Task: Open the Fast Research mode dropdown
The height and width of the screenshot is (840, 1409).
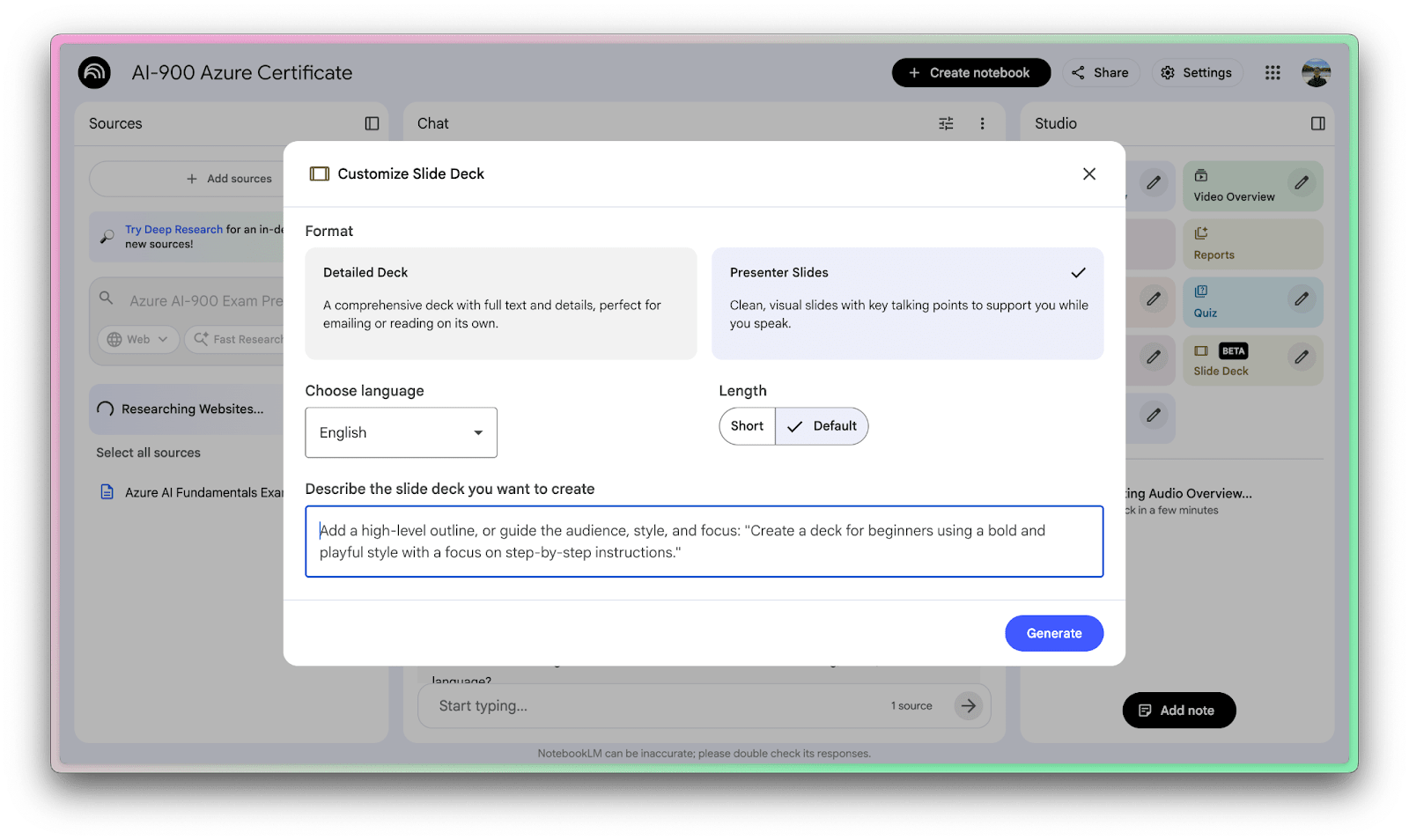Action: pos(236,339)
